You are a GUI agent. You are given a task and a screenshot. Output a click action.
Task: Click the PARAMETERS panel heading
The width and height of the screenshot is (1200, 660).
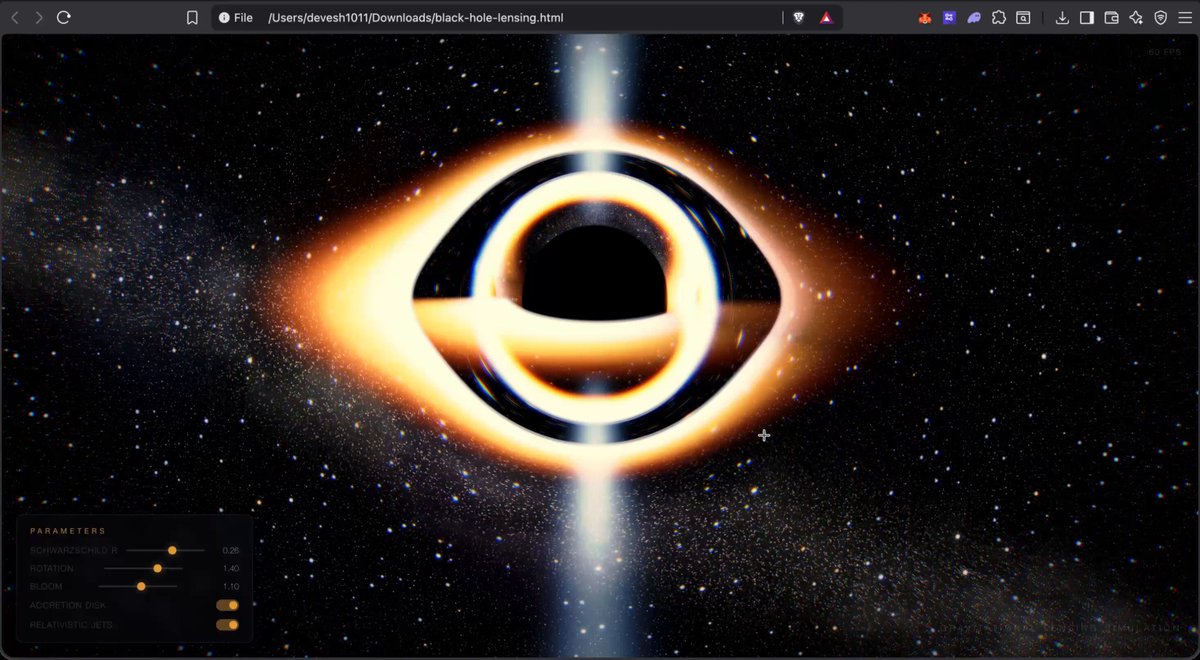pyautogui.click(x=68, y=531)
